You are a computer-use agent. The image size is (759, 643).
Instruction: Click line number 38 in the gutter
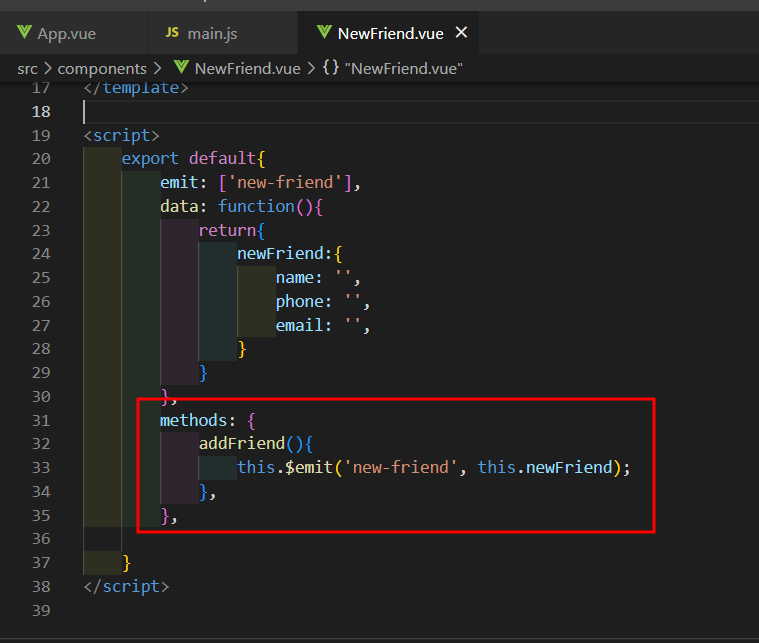point(41,587)
